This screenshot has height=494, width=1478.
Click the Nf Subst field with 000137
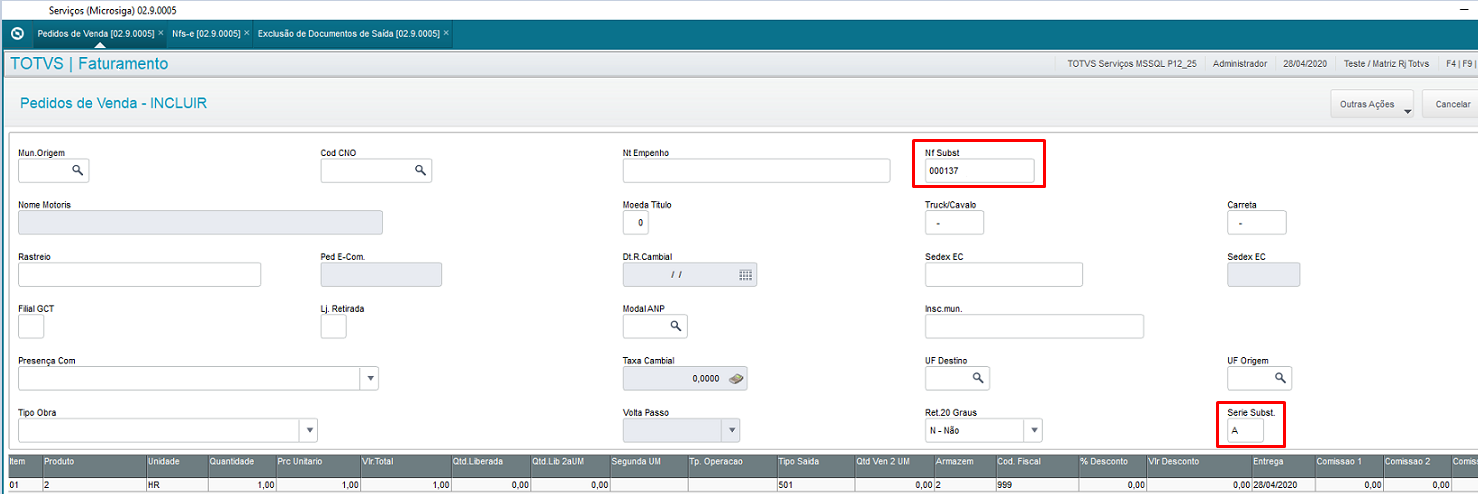pos(980,171)
